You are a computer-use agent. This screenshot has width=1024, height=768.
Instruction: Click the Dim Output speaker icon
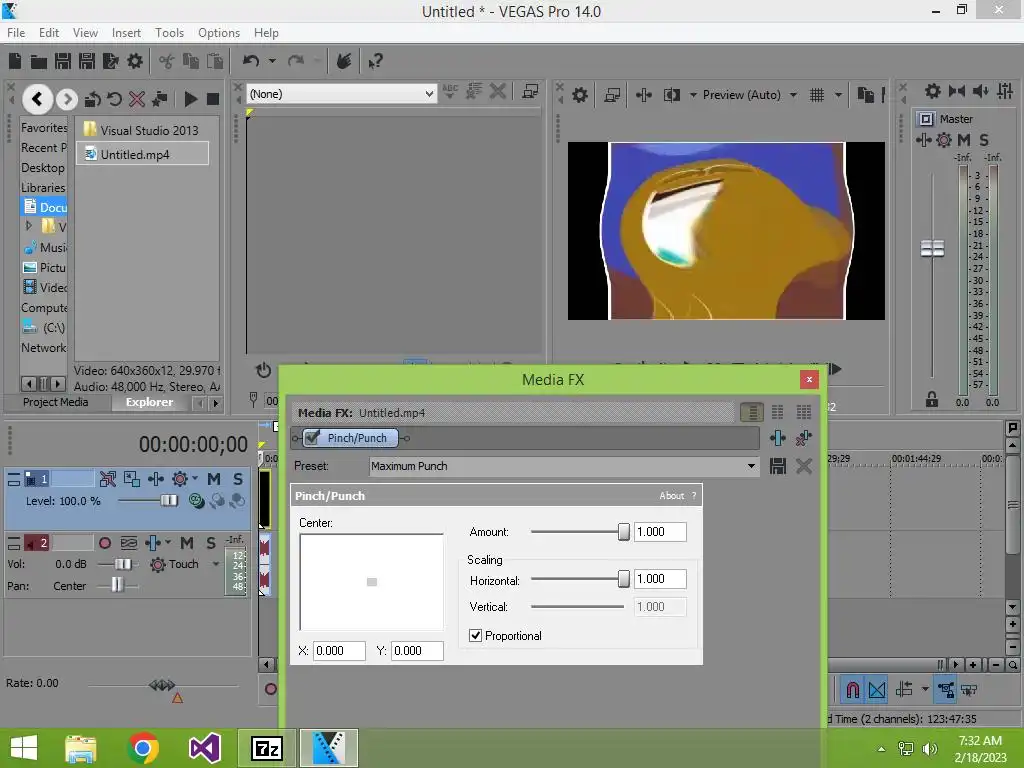click(x=981, y=91)
